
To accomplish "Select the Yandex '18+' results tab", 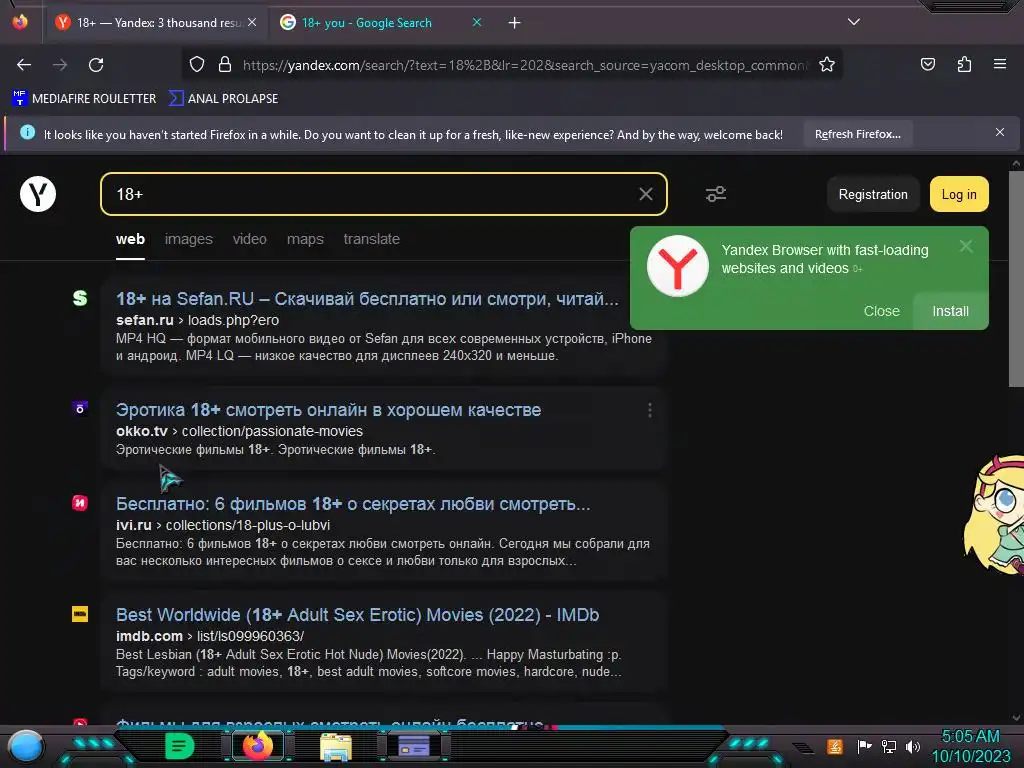I will 156,23.
